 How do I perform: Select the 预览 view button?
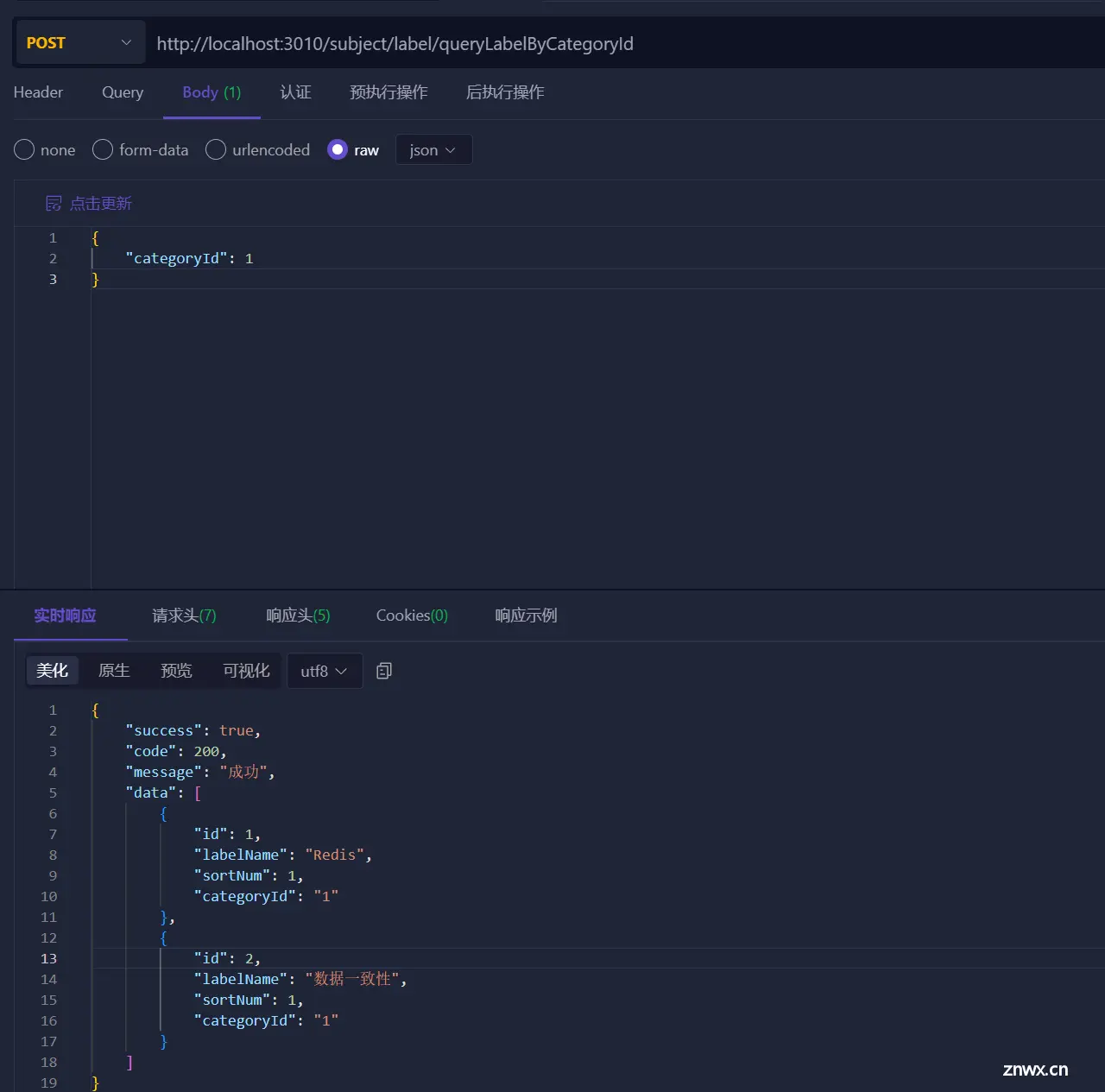pos(176,671)
